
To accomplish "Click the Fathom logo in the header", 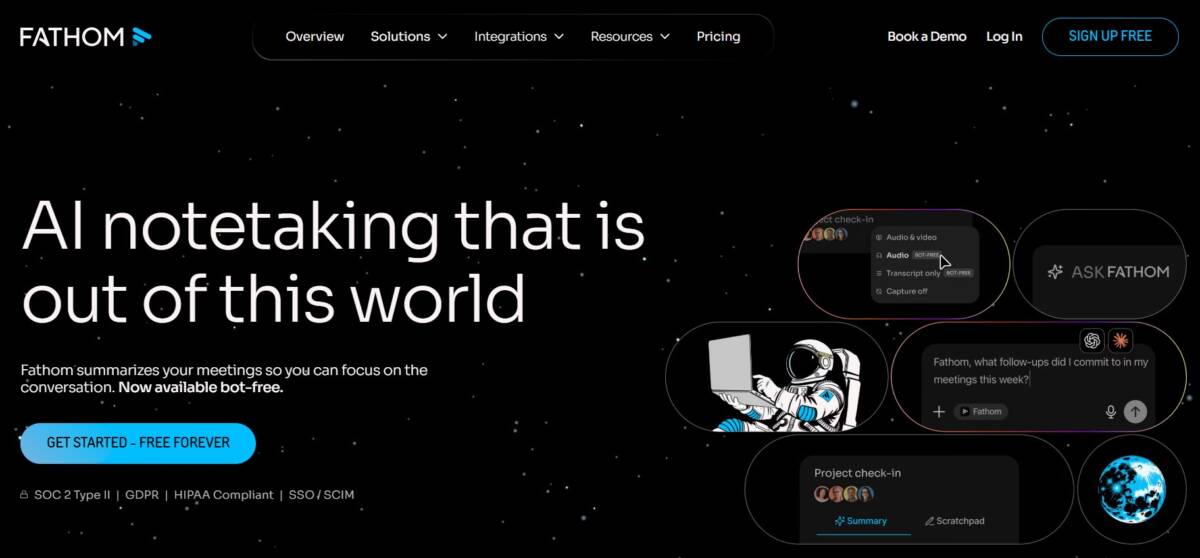I will point(86,36).
